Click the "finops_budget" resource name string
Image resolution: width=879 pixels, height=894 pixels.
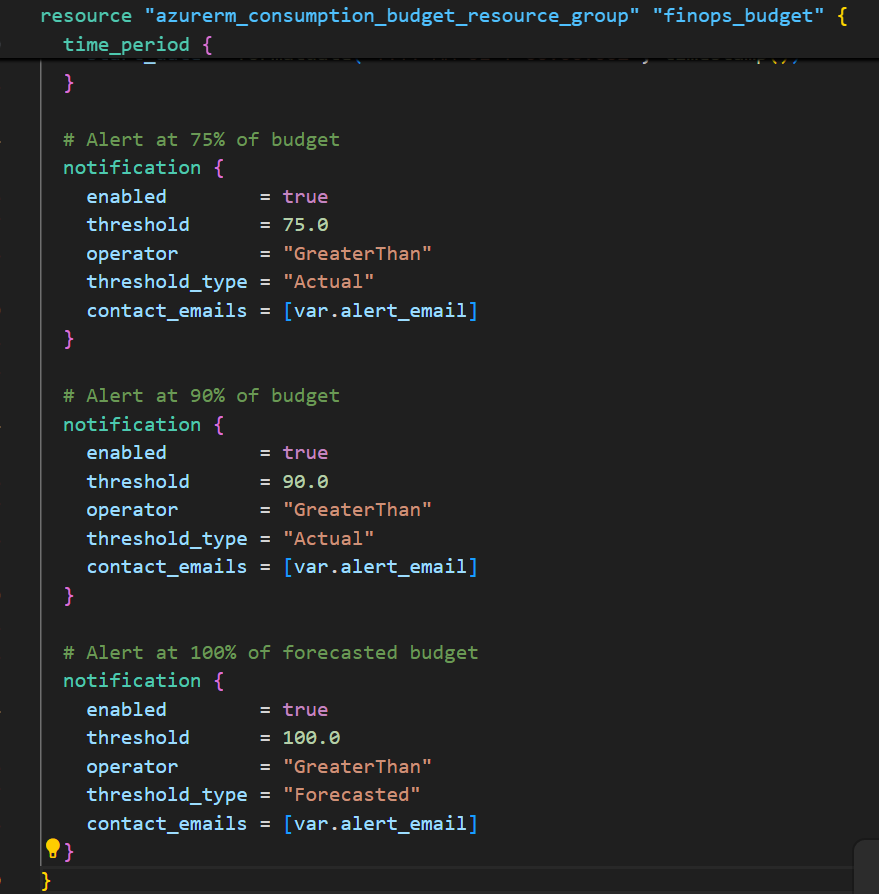click(x=738, y=17)
